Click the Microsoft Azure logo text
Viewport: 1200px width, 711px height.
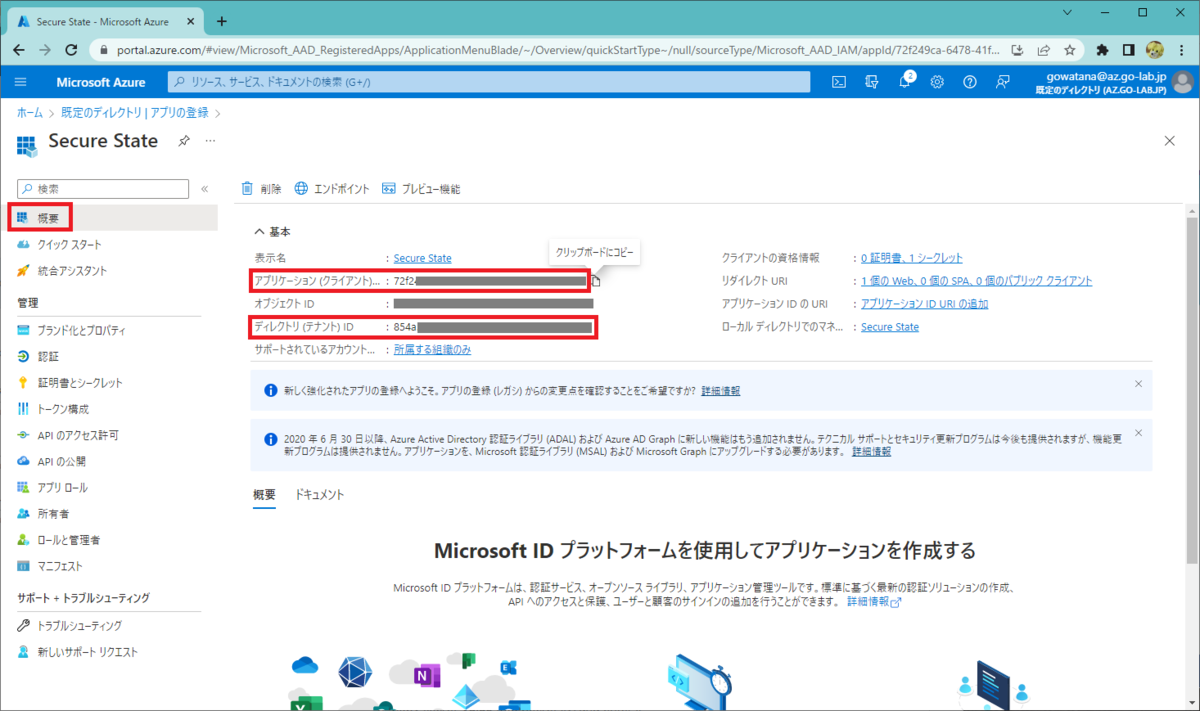[100, 82]
